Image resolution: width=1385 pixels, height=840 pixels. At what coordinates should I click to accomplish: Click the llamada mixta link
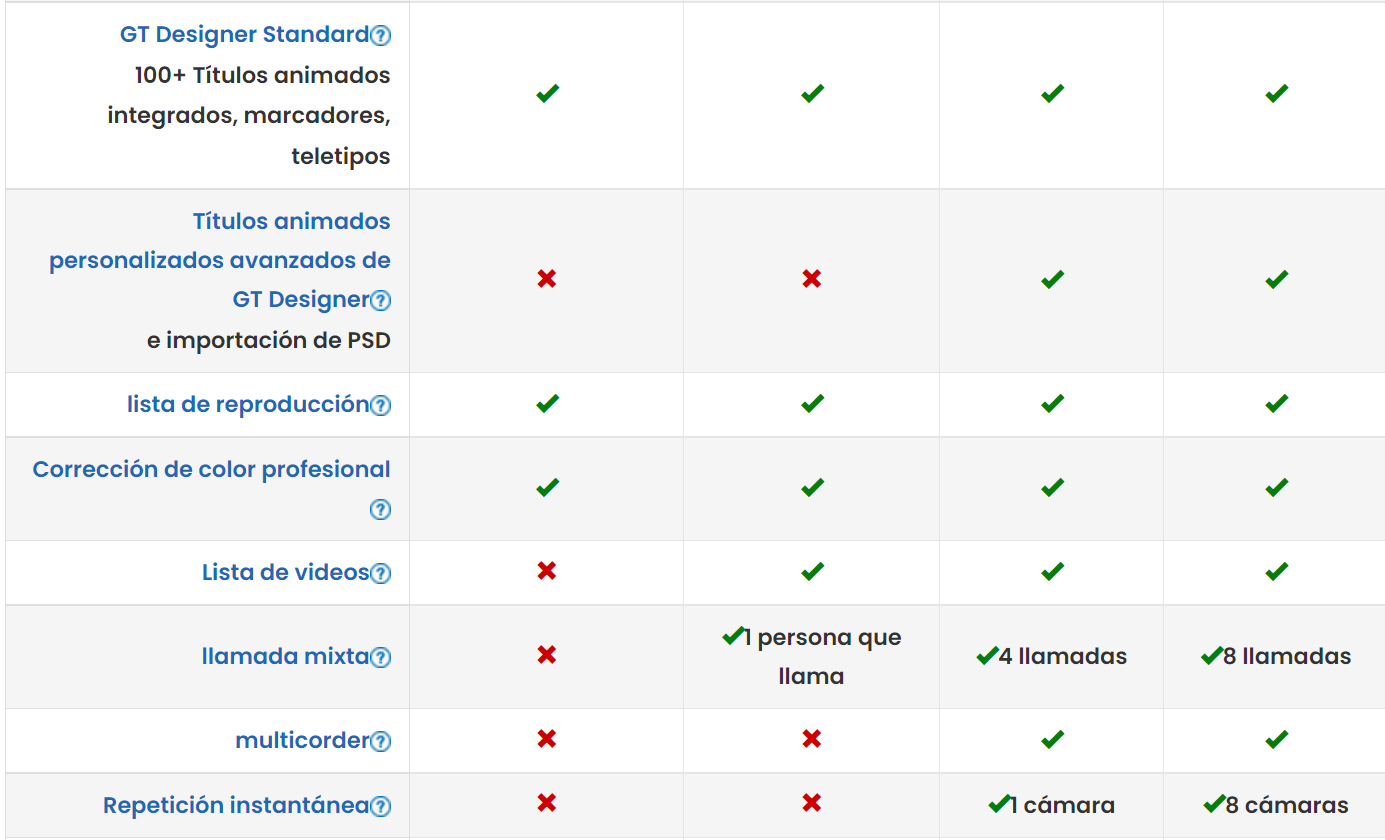pyautogui.click(x=285, y=656)
